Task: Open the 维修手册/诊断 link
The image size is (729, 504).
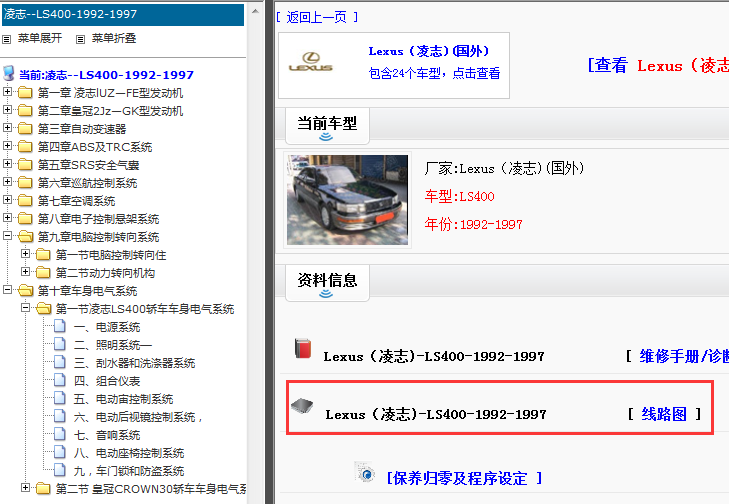Action: tap(684, 356)
